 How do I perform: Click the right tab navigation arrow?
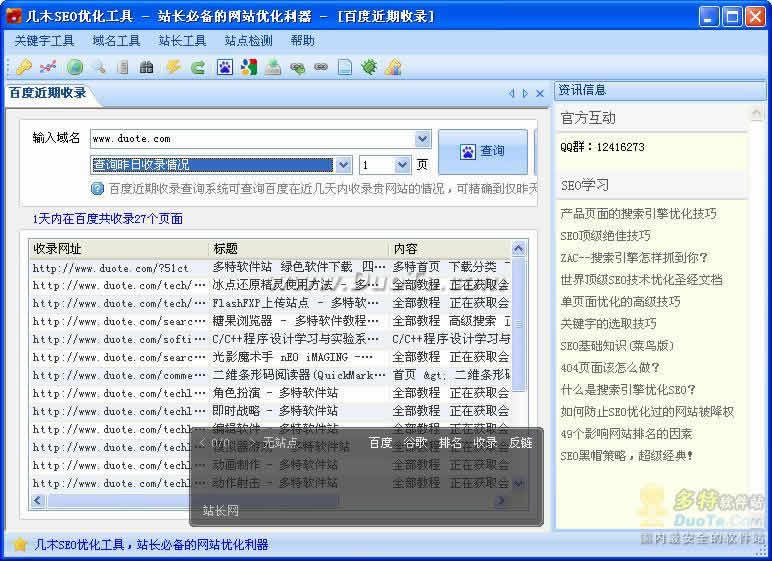(525, 93)
